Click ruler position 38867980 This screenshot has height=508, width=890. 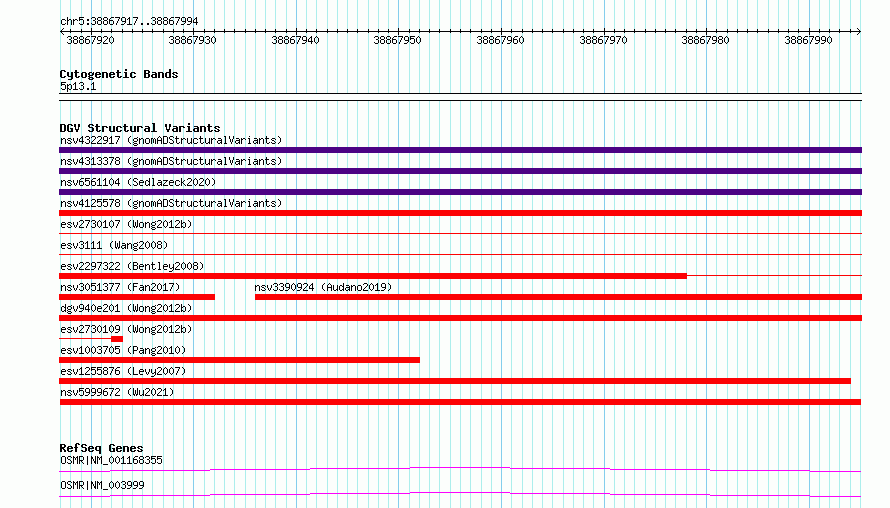705,40
